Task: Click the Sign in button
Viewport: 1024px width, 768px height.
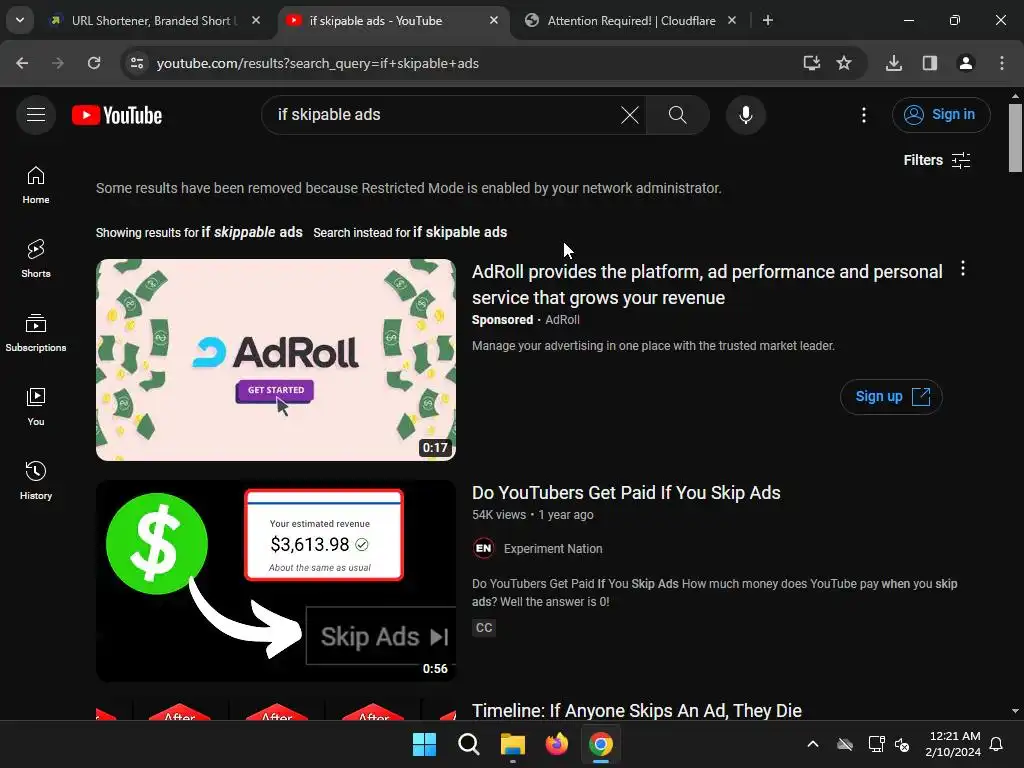Action: tap(940, 115)
